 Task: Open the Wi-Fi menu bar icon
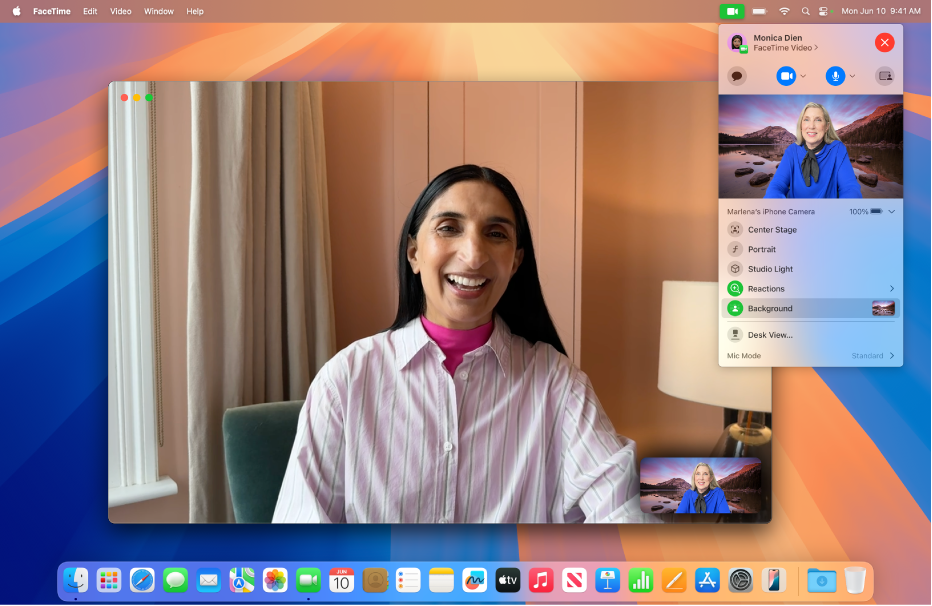pos(784,11)
